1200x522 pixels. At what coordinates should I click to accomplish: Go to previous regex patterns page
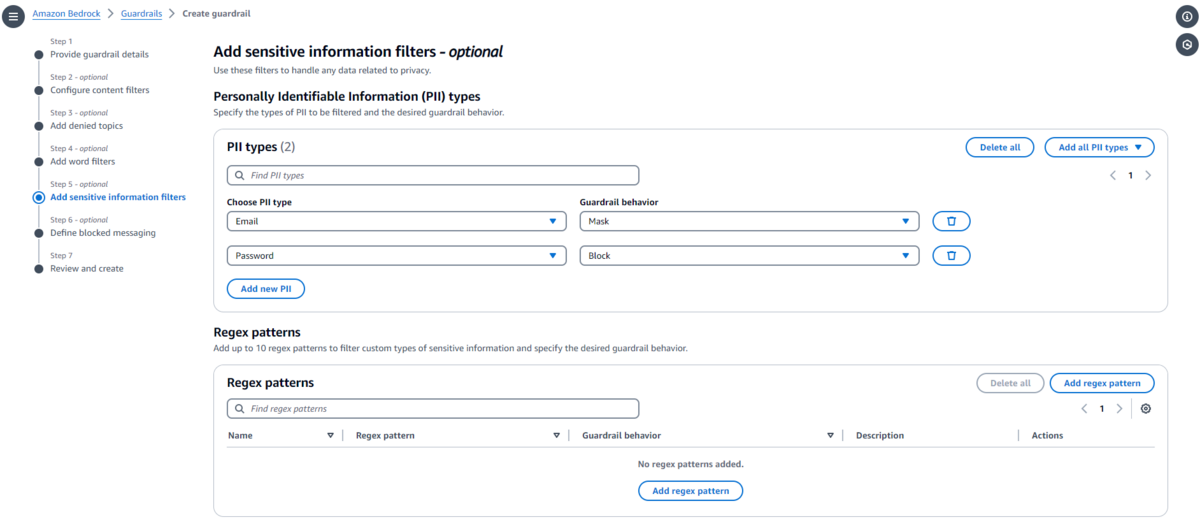1084,409
